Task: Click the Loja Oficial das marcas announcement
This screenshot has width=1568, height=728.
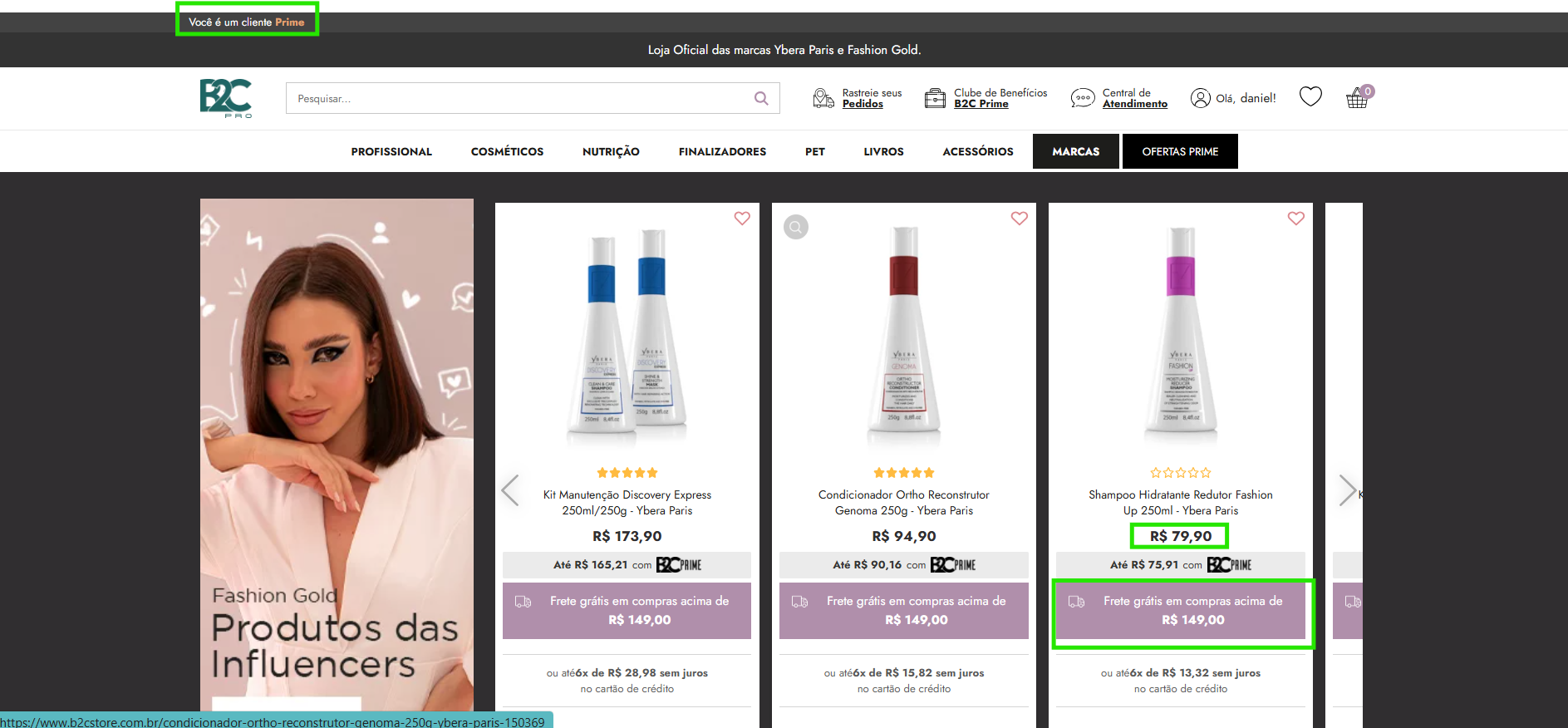Action: pyautogui.click(x=784, y=50)
